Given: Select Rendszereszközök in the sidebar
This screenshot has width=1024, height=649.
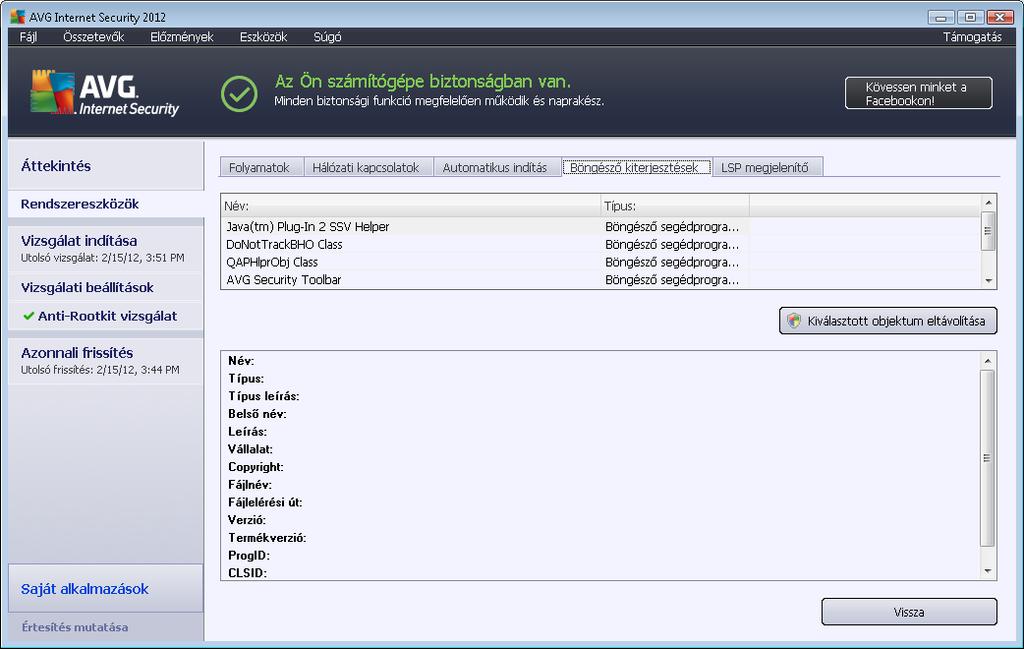Looking at the screenshot, I should tap(105, 204).
